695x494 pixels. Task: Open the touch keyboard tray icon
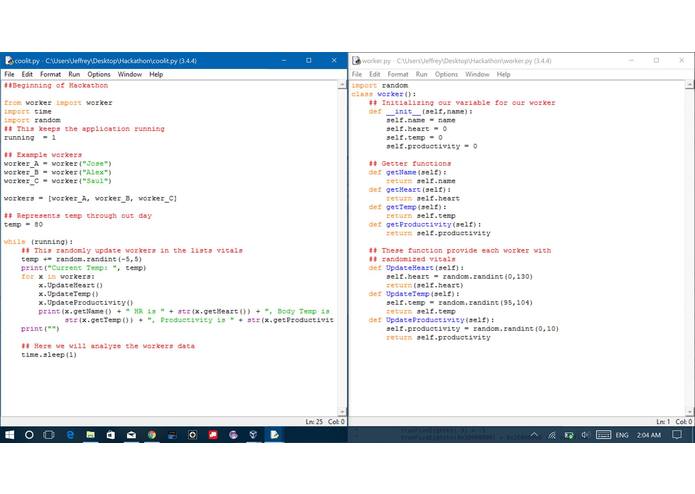pos(603,435)
